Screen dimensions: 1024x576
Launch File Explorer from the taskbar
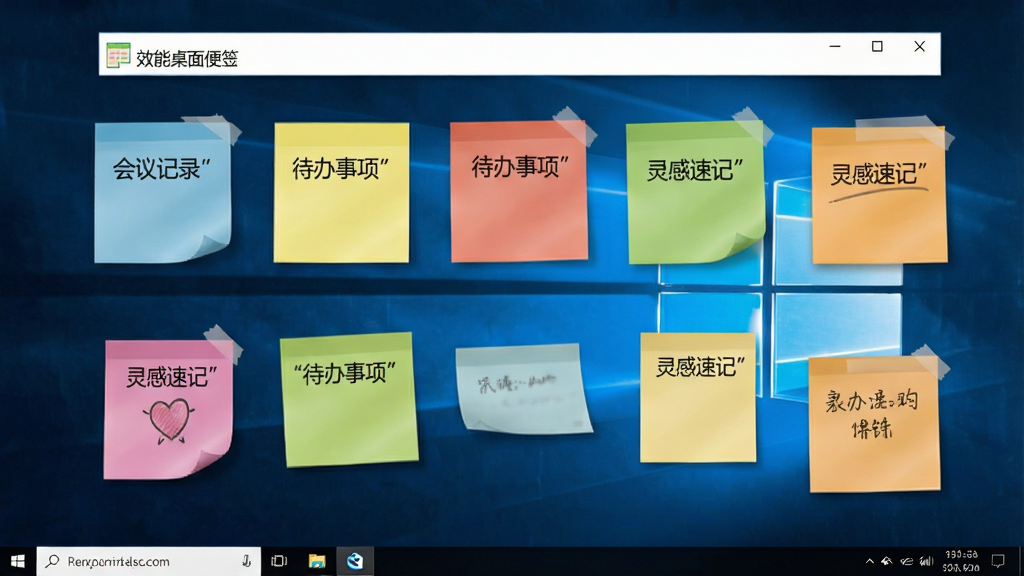point(317,561)
